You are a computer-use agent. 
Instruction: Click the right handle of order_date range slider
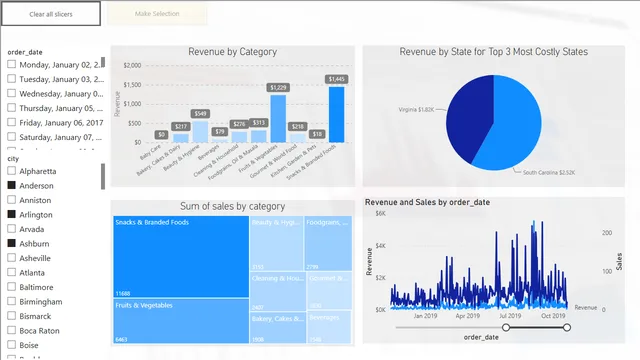(567, 327)
